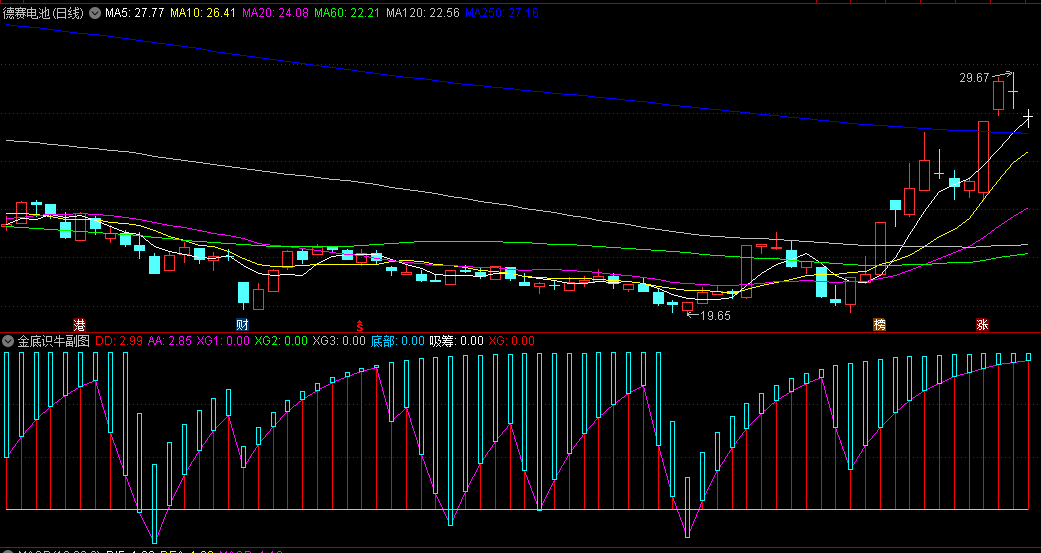Click the XG3: 0.00 indicator value
The image size is (1041, 553).
pos(339,341)
